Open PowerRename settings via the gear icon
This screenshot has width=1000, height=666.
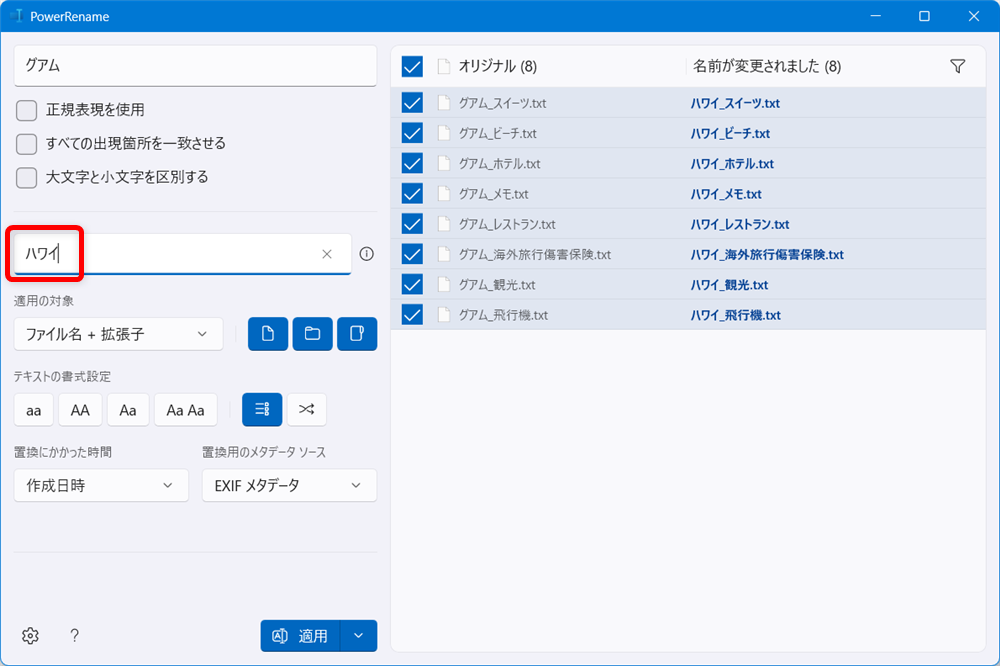coord(29,635)
